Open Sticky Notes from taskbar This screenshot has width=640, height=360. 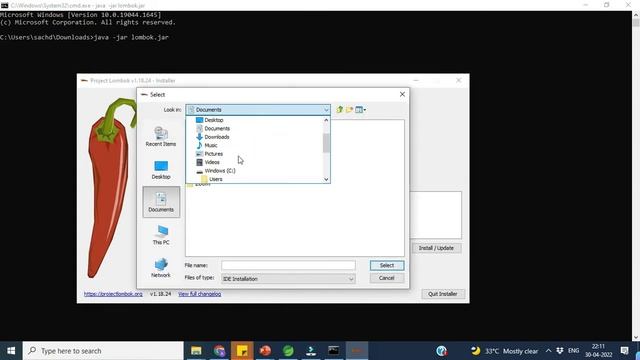click(x=242, y=351)
